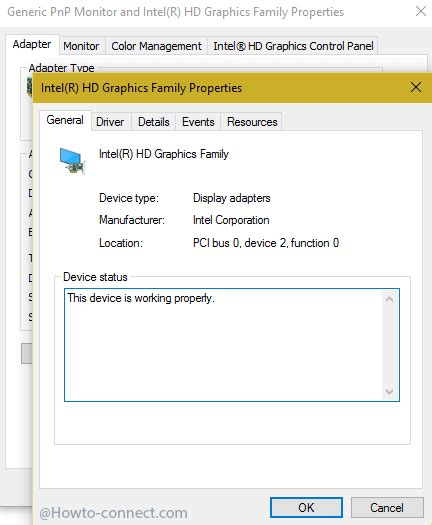Open the Intel HD Graphics Control Panel tab
The width and height of the screenshot is (432, 525).
293,46
